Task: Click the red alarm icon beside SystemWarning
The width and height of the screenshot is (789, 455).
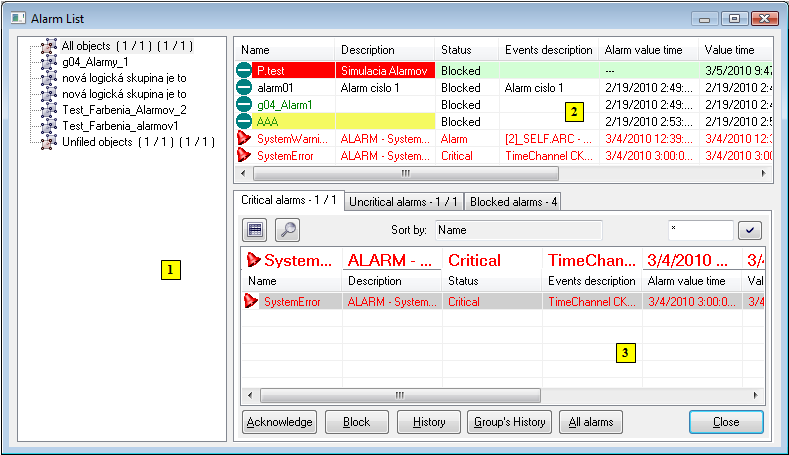Action: (x=245, y=139)
